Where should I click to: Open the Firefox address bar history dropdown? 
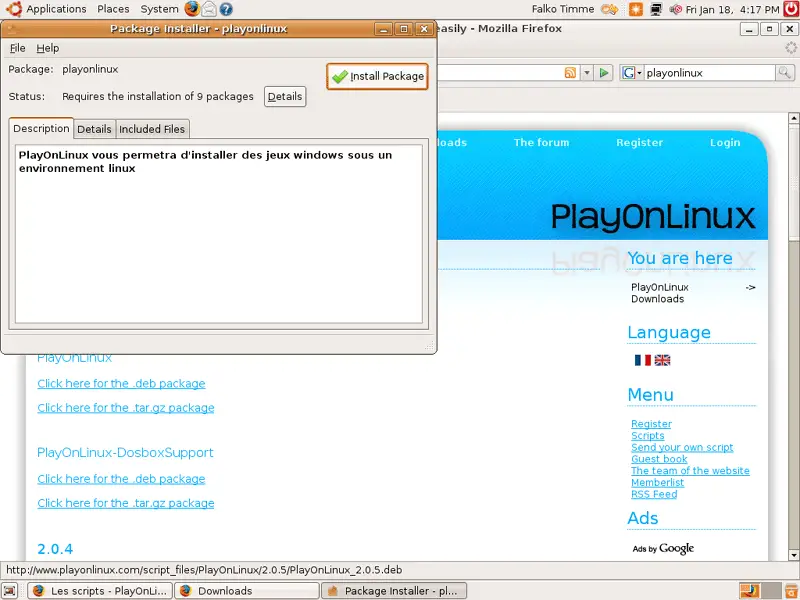[x=587, y=73]
